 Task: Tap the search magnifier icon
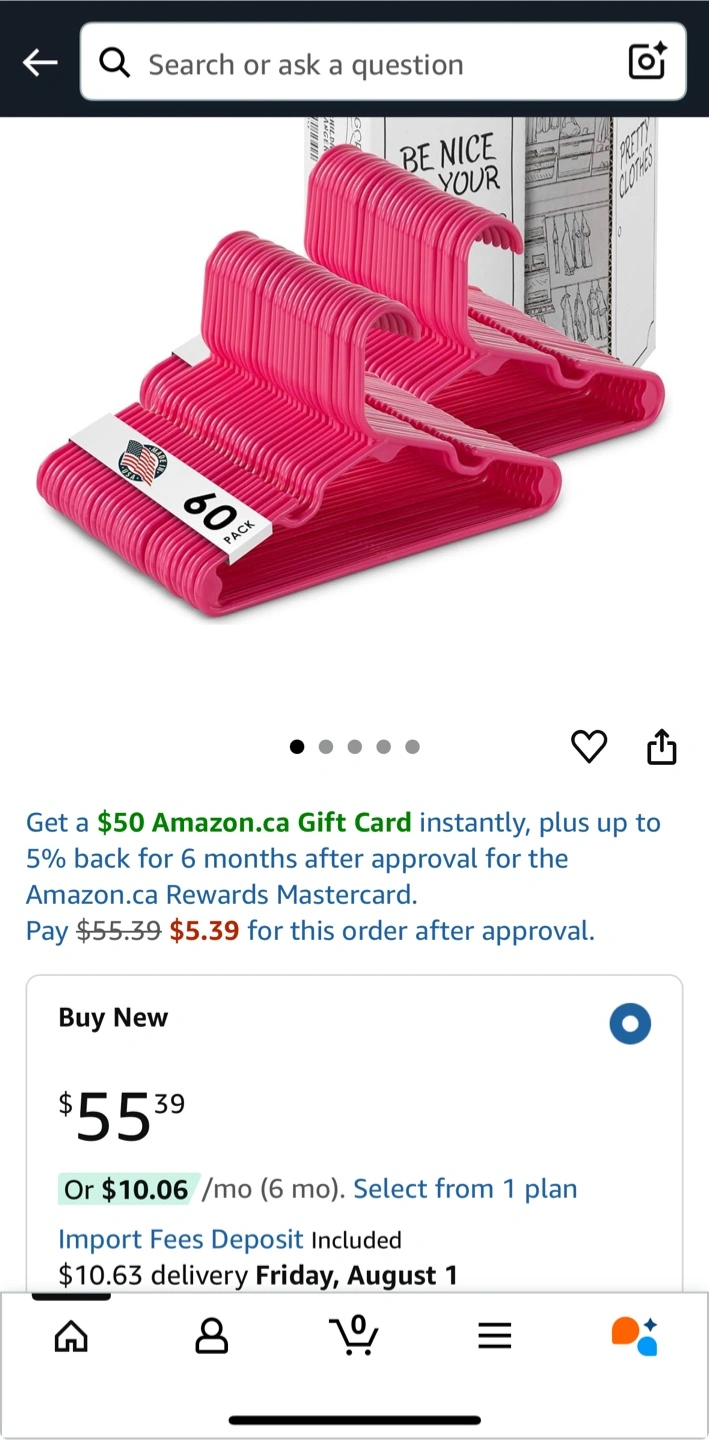click(x=115, y=63)
